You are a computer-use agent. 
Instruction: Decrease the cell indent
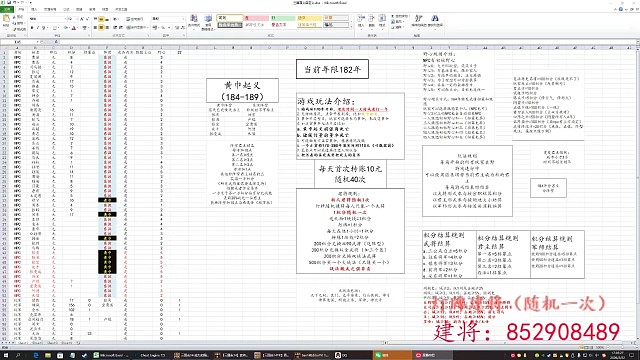click(115, 27)
